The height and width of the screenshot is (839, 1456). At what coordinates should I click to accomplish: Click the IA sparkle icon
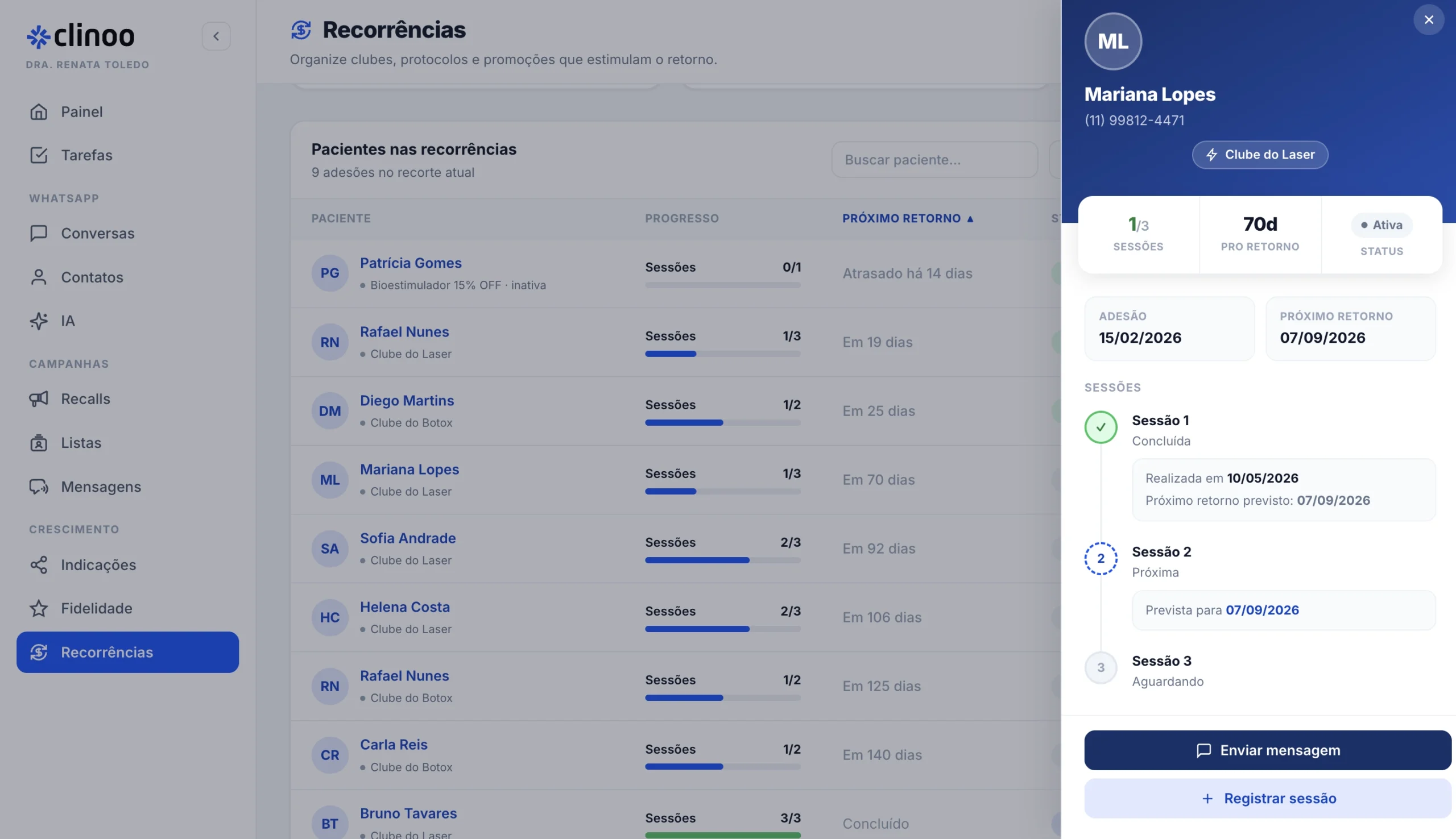pos(39,321)
